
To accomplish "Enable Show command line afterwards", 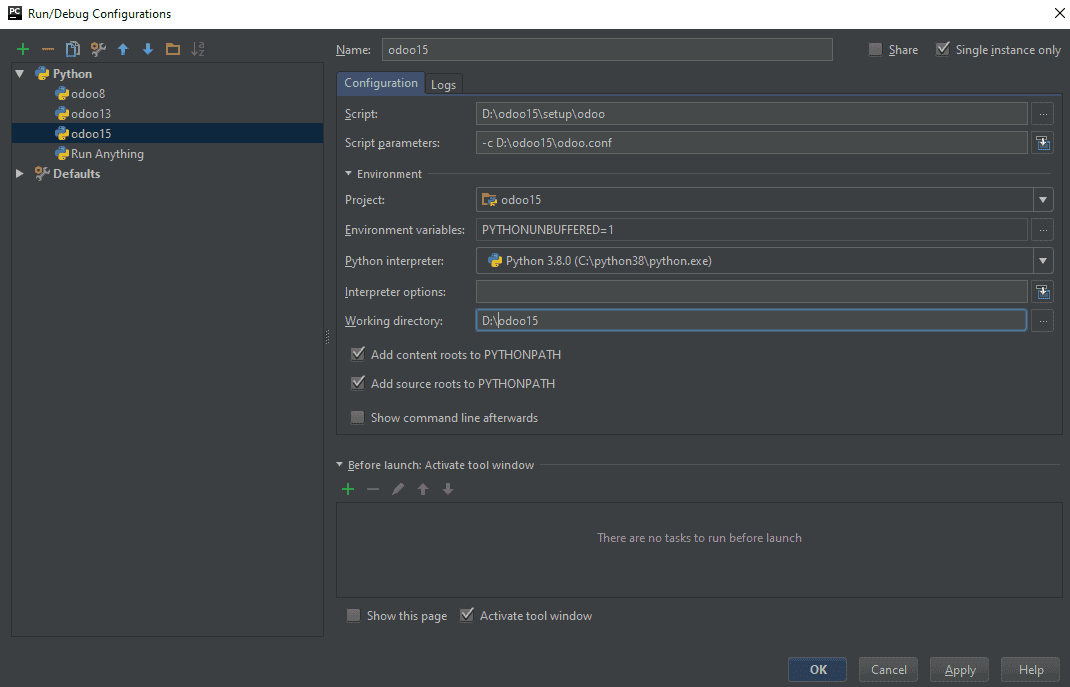I will [357, 417].
